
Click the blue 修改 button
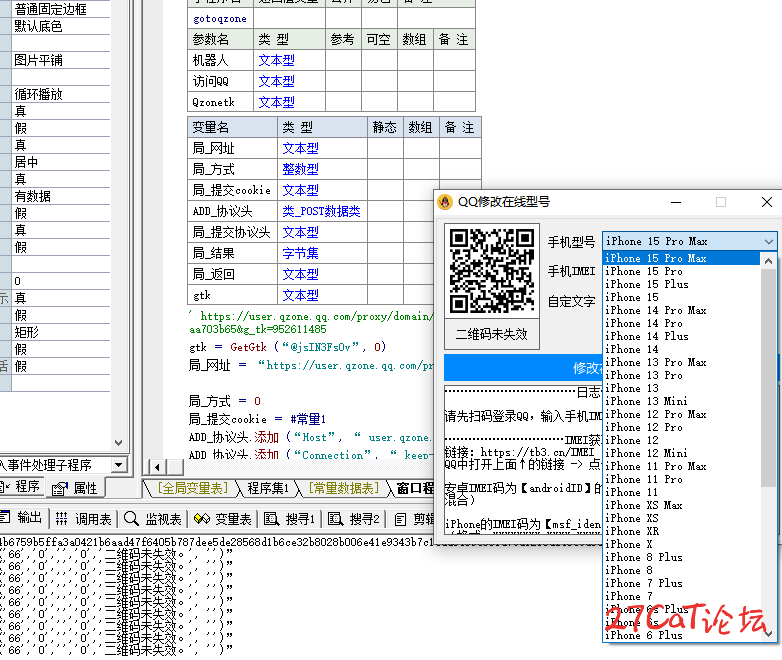523,368
